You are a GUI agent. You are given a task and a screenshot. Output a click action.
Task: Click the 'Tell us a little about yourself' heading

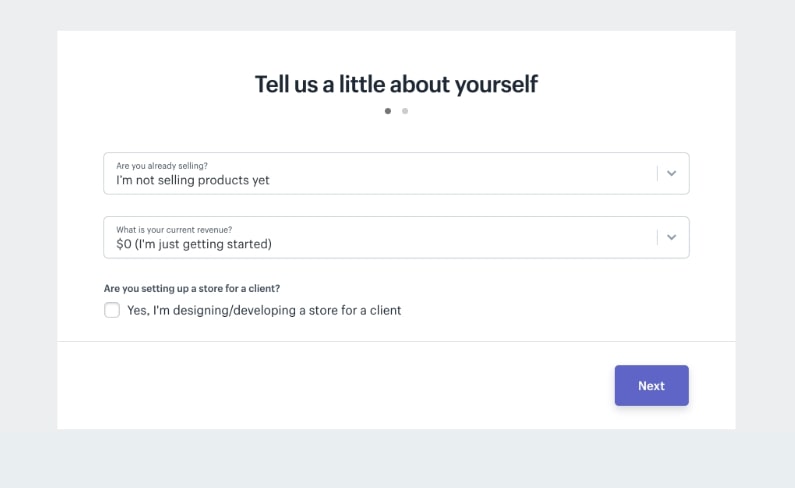click(x=396, y=84)
